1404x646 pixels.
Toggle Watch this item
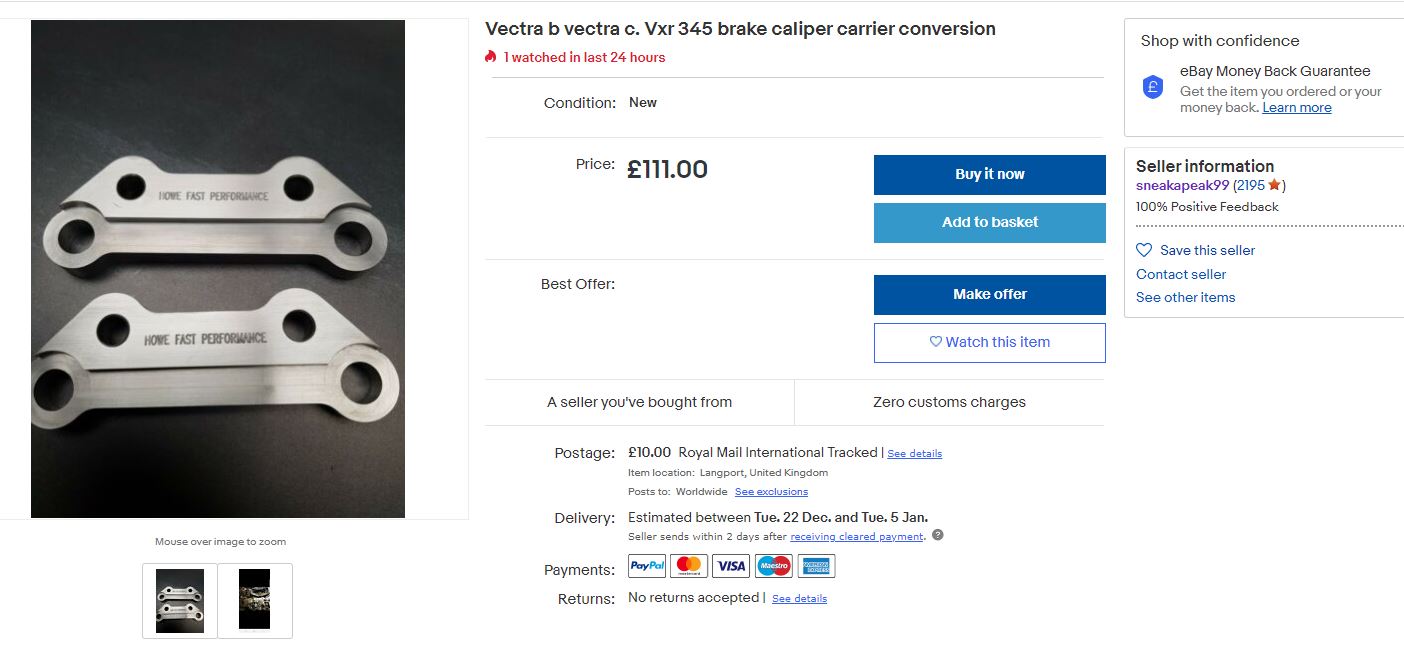[x=989, y=342]
